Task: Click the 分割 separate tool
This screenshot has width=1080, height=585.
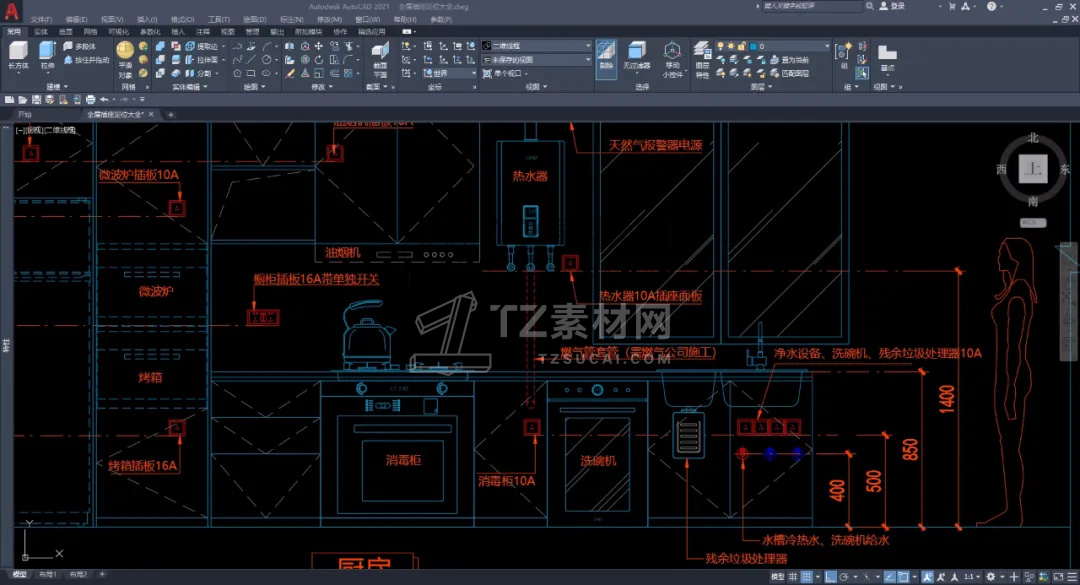Action: (x=198, y=73)
